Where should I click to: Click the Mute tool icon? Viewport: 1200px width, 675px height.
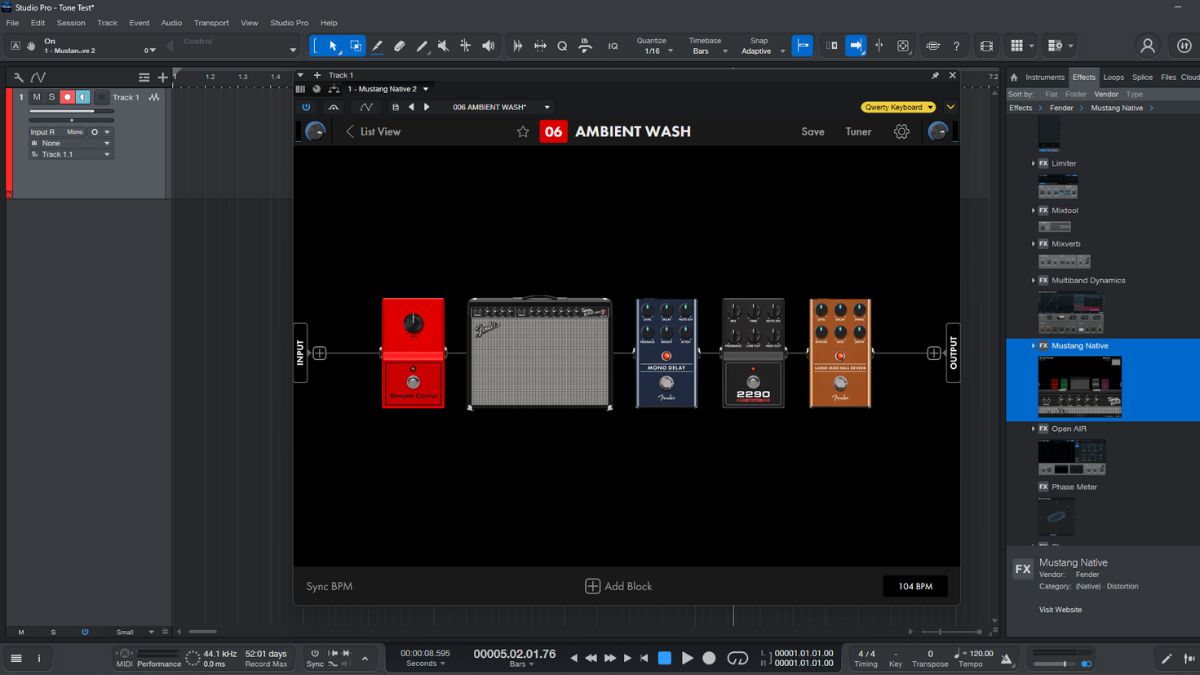tap(443, 46)
